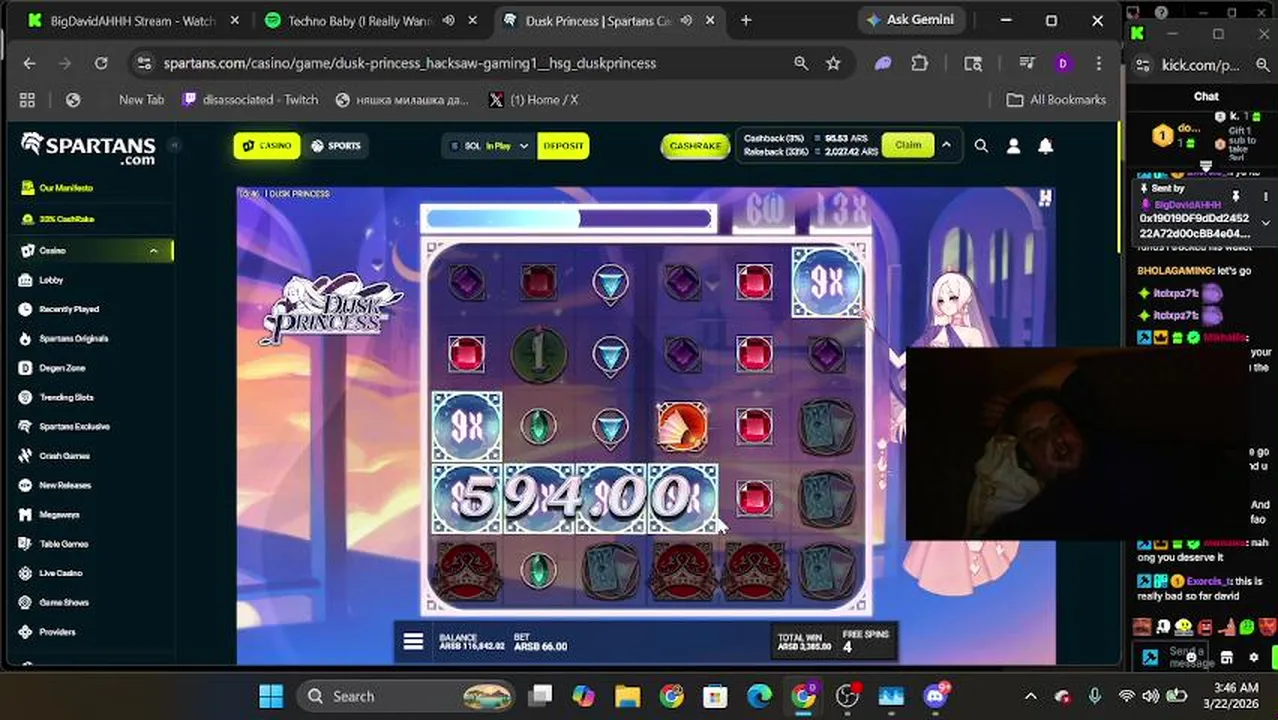This screenshot has height=720, width=1278.
Task: Open Chrome tab search screen icon
Action: point(973,63)
